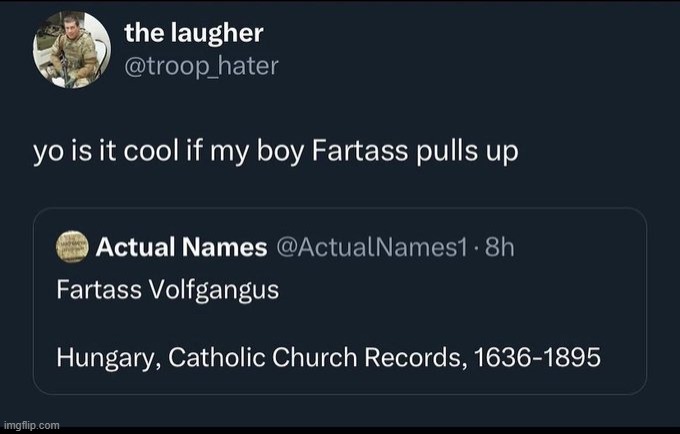The image size is (680, 434).
Task: Visit the @troop_hater handle
Action: (x=201, y=66)
